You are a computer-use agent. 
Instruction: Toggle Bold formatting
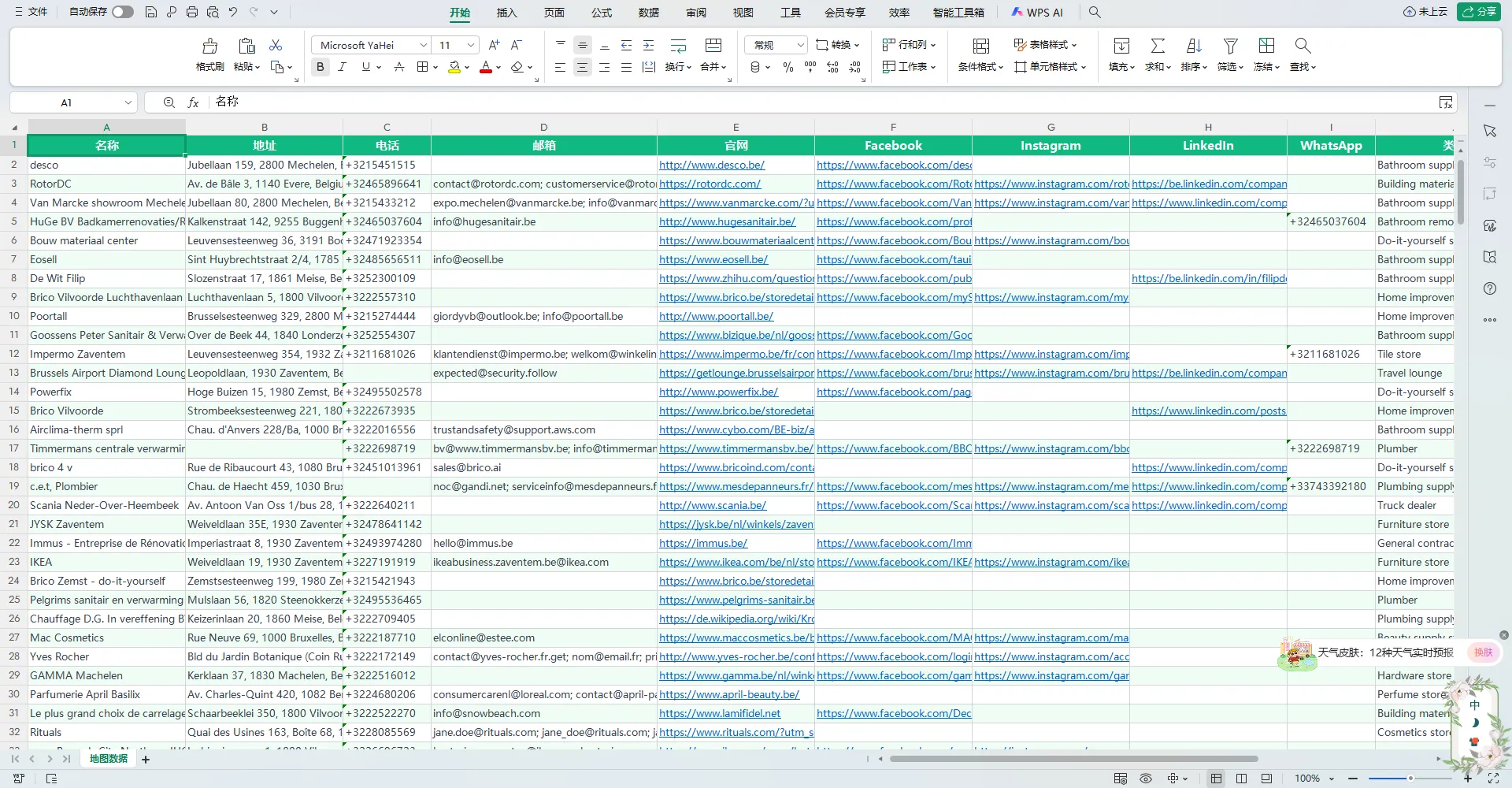pyautogui.click(x=320, y=67)
